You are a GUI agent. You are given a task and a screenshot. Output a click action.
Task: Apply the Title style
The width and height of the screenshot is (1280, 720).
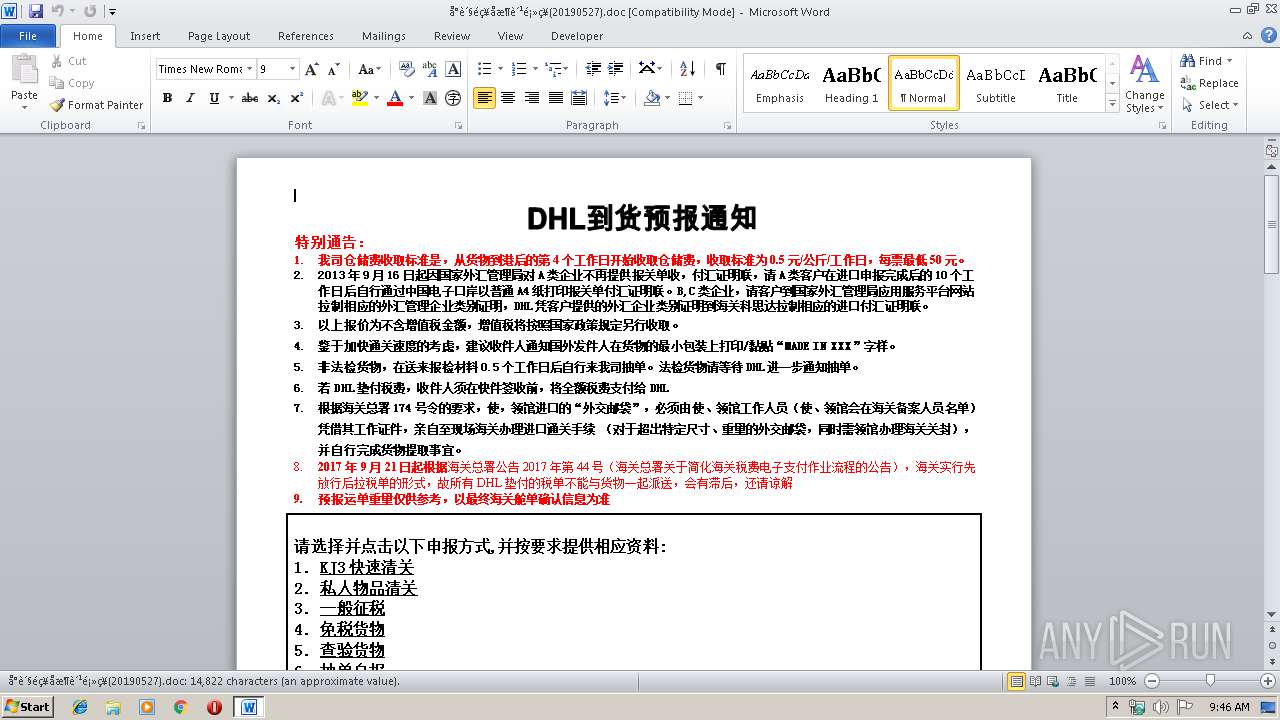point(1067,83)
